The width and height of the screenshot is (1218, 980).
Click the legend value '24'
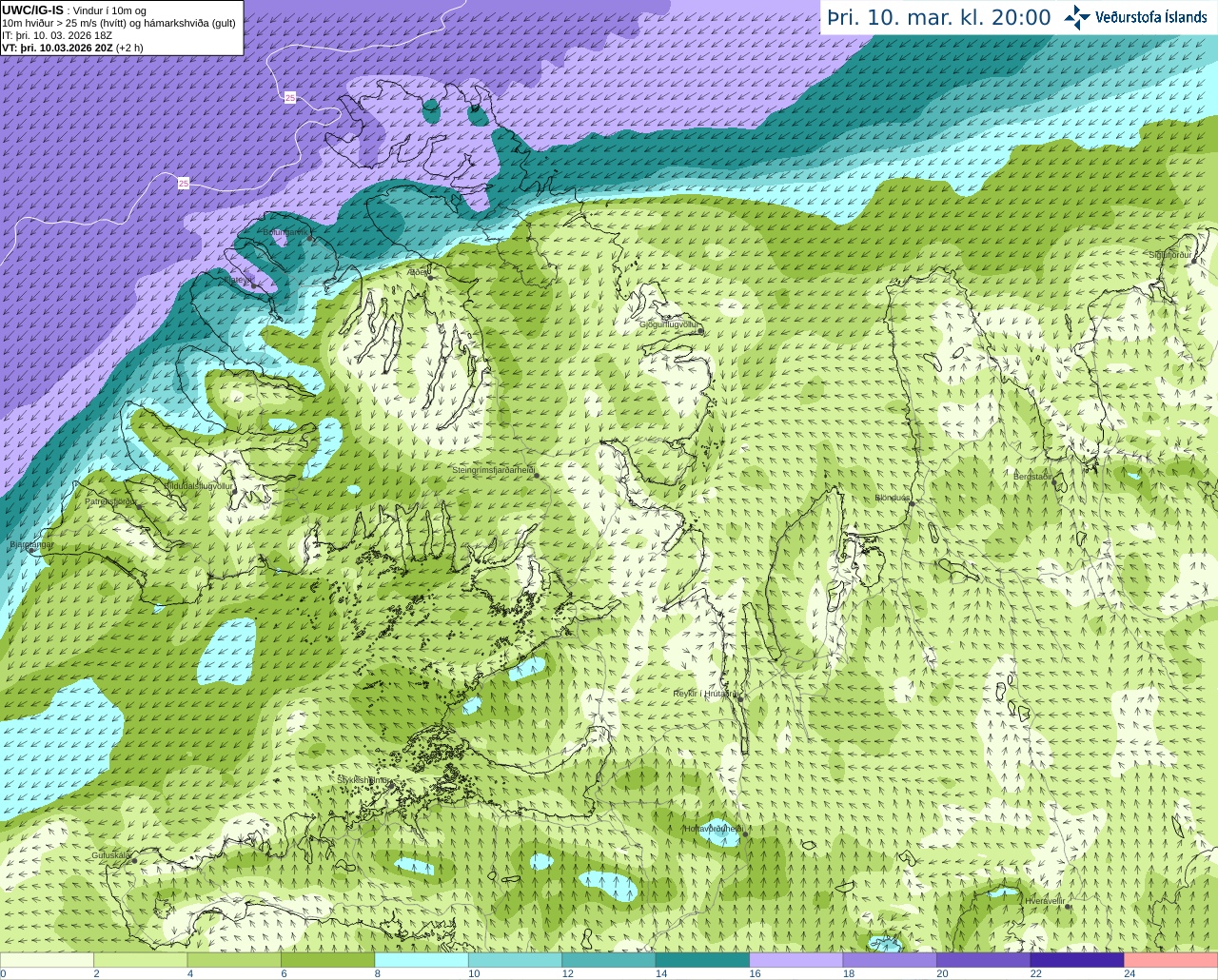pos(1130,973)
